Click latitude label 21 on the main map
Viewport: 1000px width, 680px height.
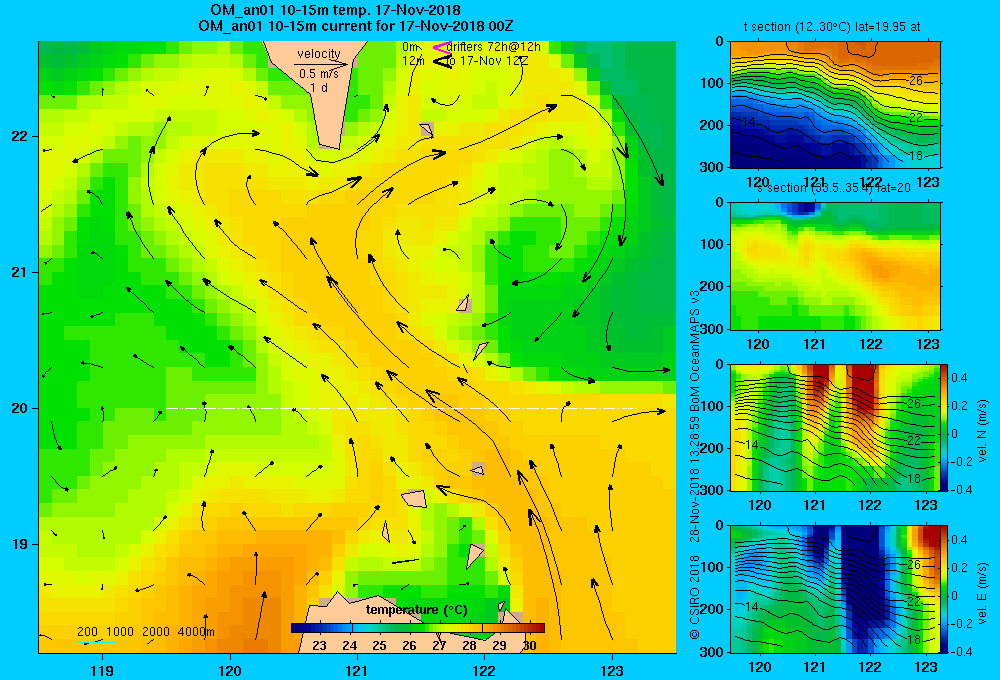tap(19, 272)
